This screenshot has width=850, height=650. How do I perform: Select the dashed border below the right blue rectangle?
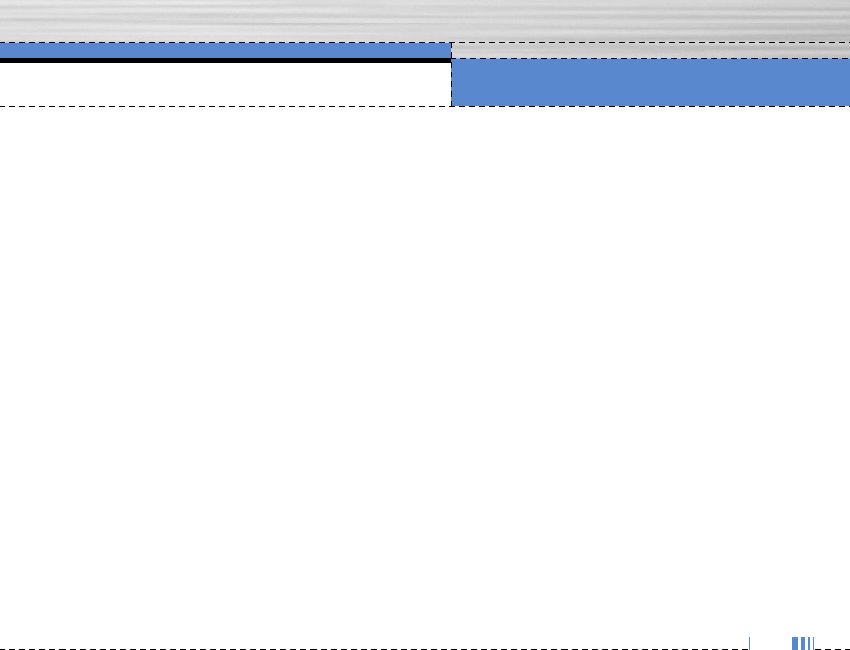(x=651, y=106)
